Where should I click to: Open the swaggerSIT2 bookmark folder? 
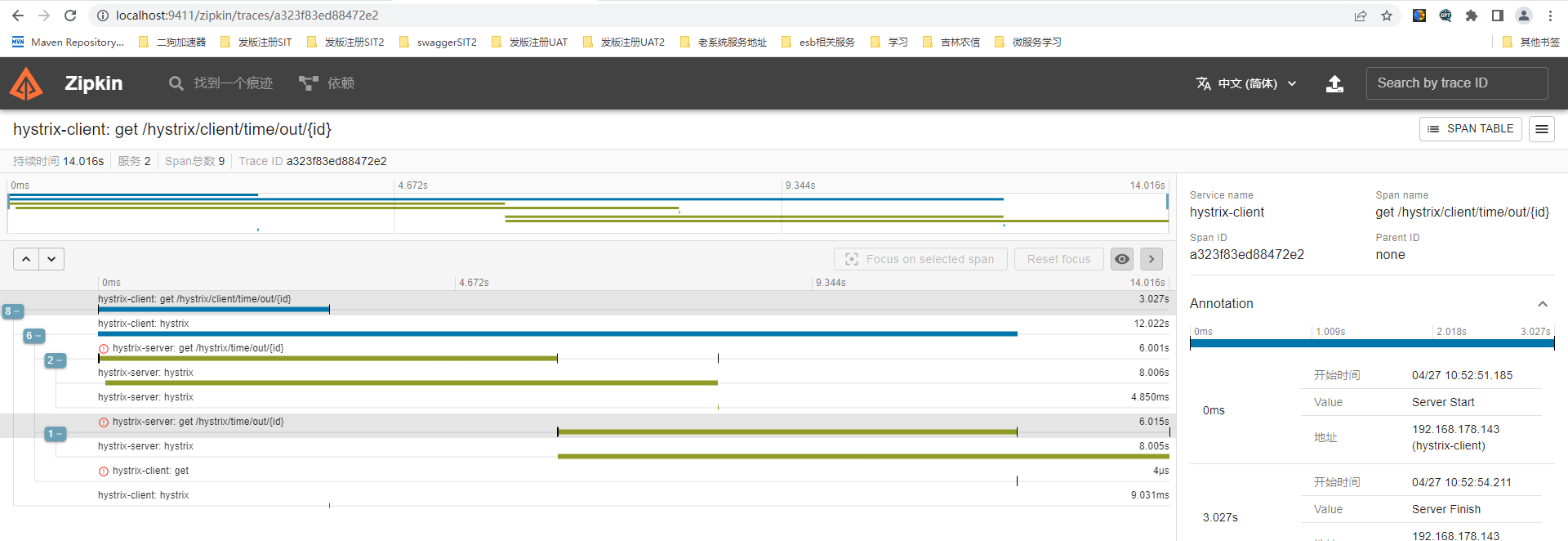click(x=438, y=42)
